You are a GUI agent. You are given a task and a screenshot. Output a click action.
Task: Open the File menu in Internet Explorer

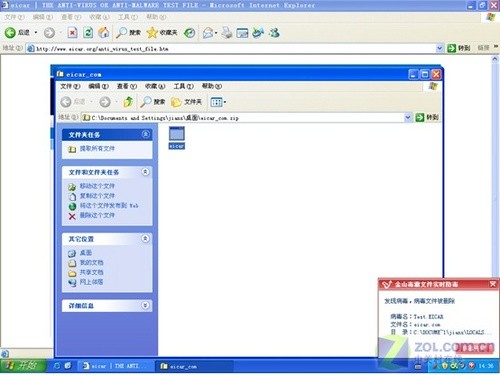click(x=14, y=17)
